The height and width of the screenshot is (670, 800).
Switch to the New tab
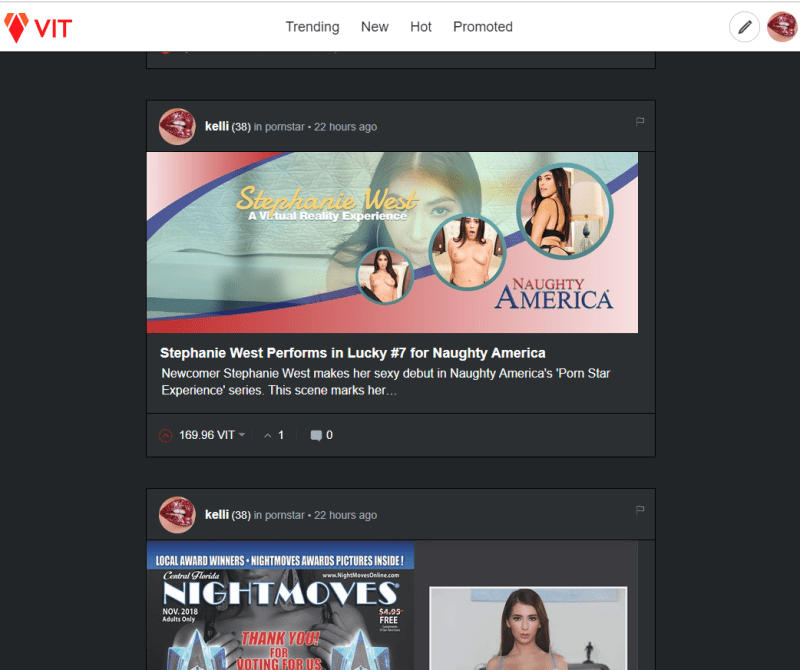(374, 27)
